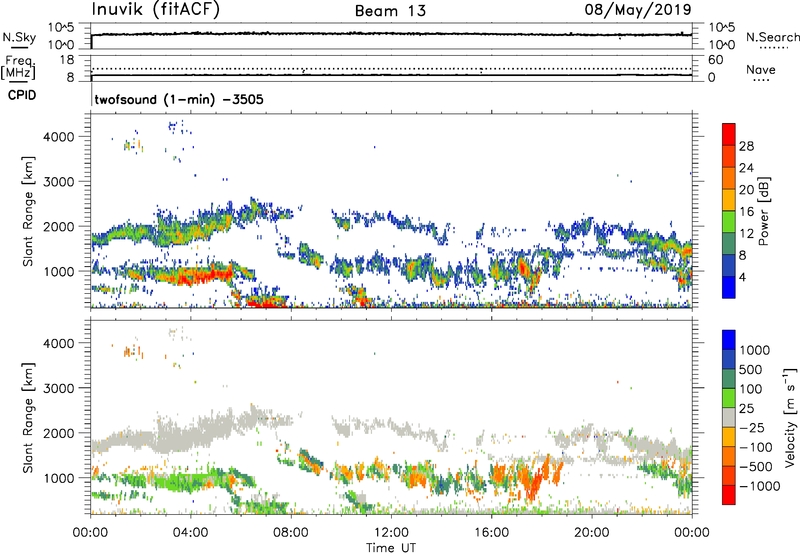The width and height of the screenshot is (800, 554).
Task: Click 'twofsound (1-min) -3505' text
Action: point(179,99)
